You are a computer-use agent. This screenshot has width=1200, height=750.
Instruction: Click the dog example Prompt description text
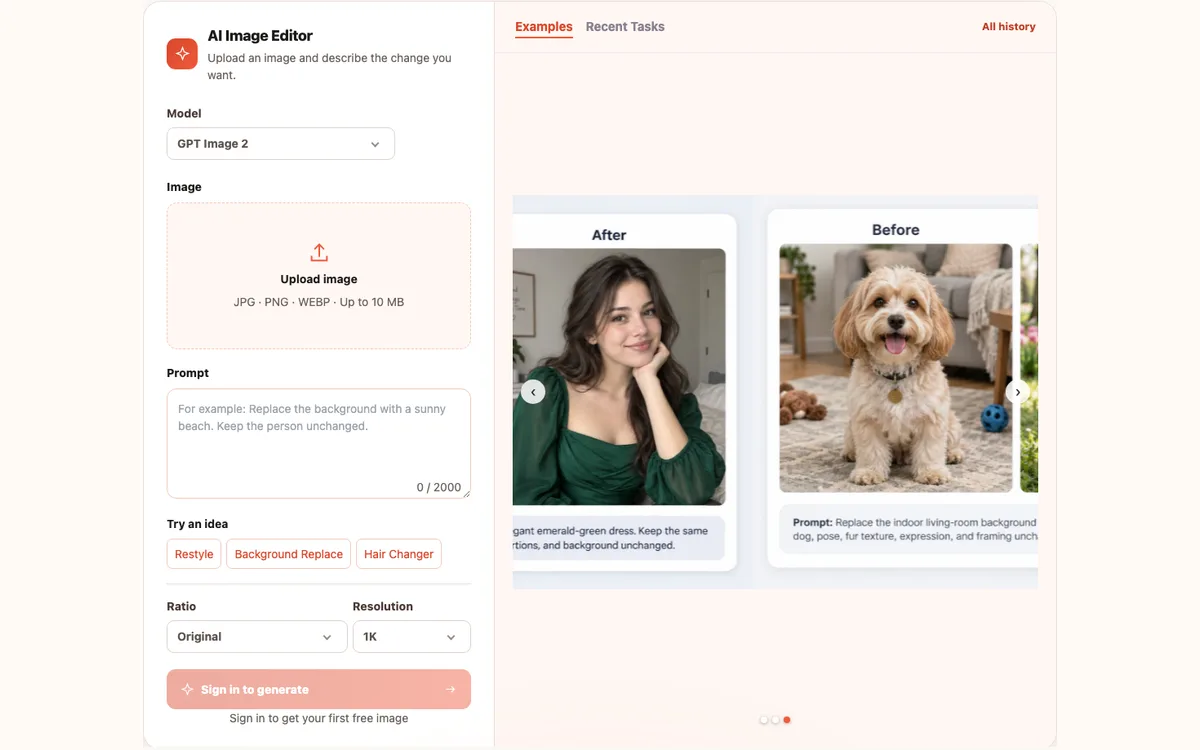coord(915,529)
